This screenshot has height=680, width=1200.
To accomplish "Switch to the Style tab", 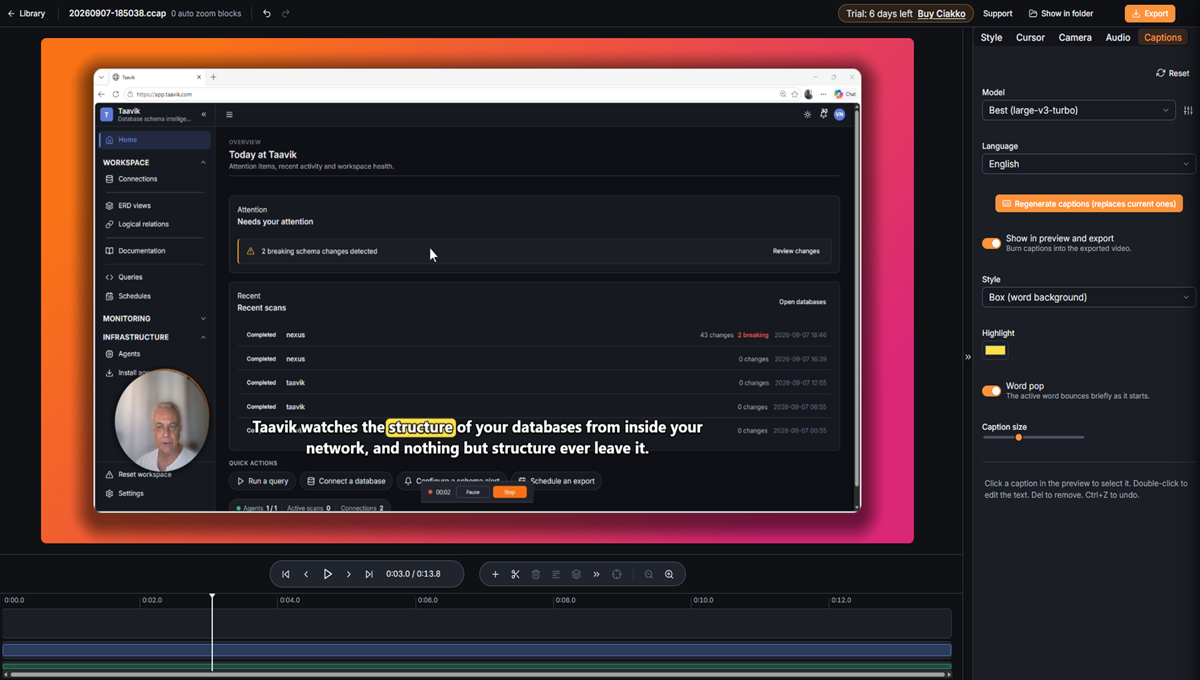I will [x=991, y=37].
